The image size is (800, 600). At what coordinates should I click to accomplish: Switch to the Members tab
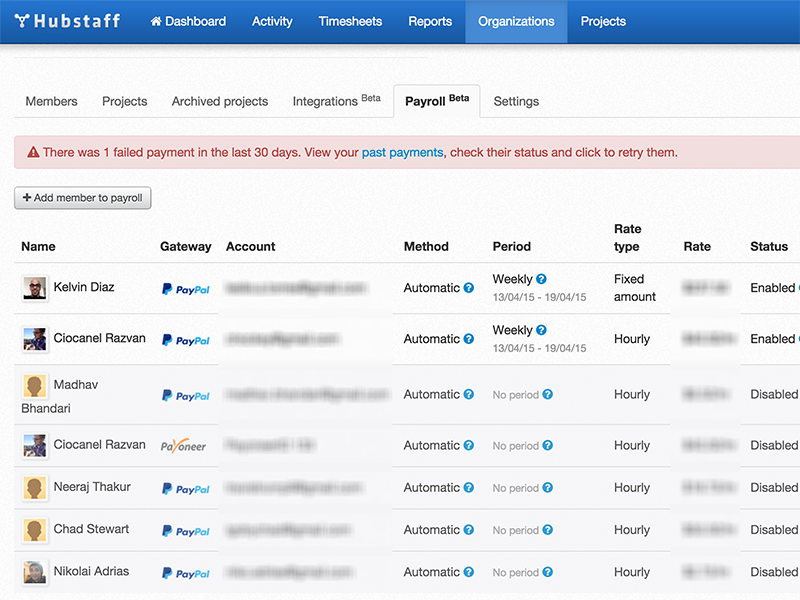[x=51, y=101]
